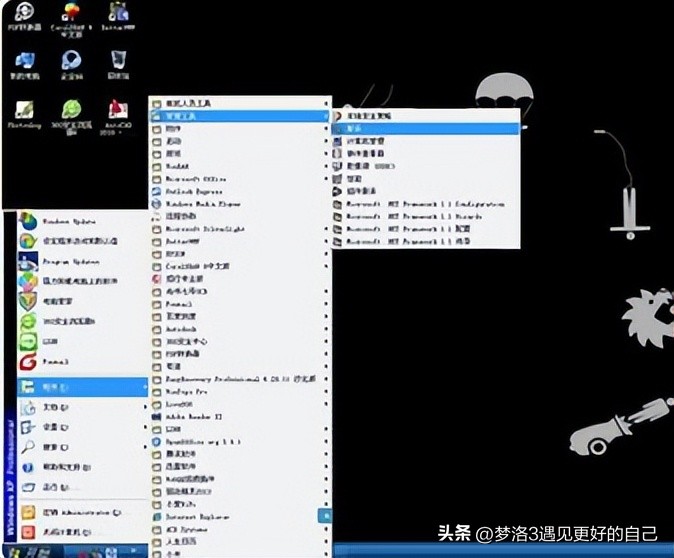Expand the ACD Systems programs folder
The height and width of the screenshot is (558, 674).
click(x=241, y=529)
